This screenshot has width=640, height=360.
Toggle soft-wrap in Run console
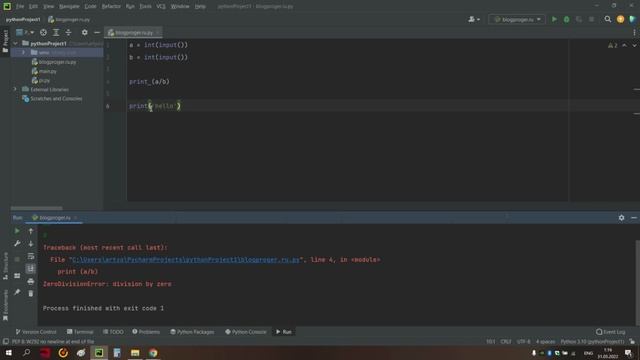click(31, 256)
